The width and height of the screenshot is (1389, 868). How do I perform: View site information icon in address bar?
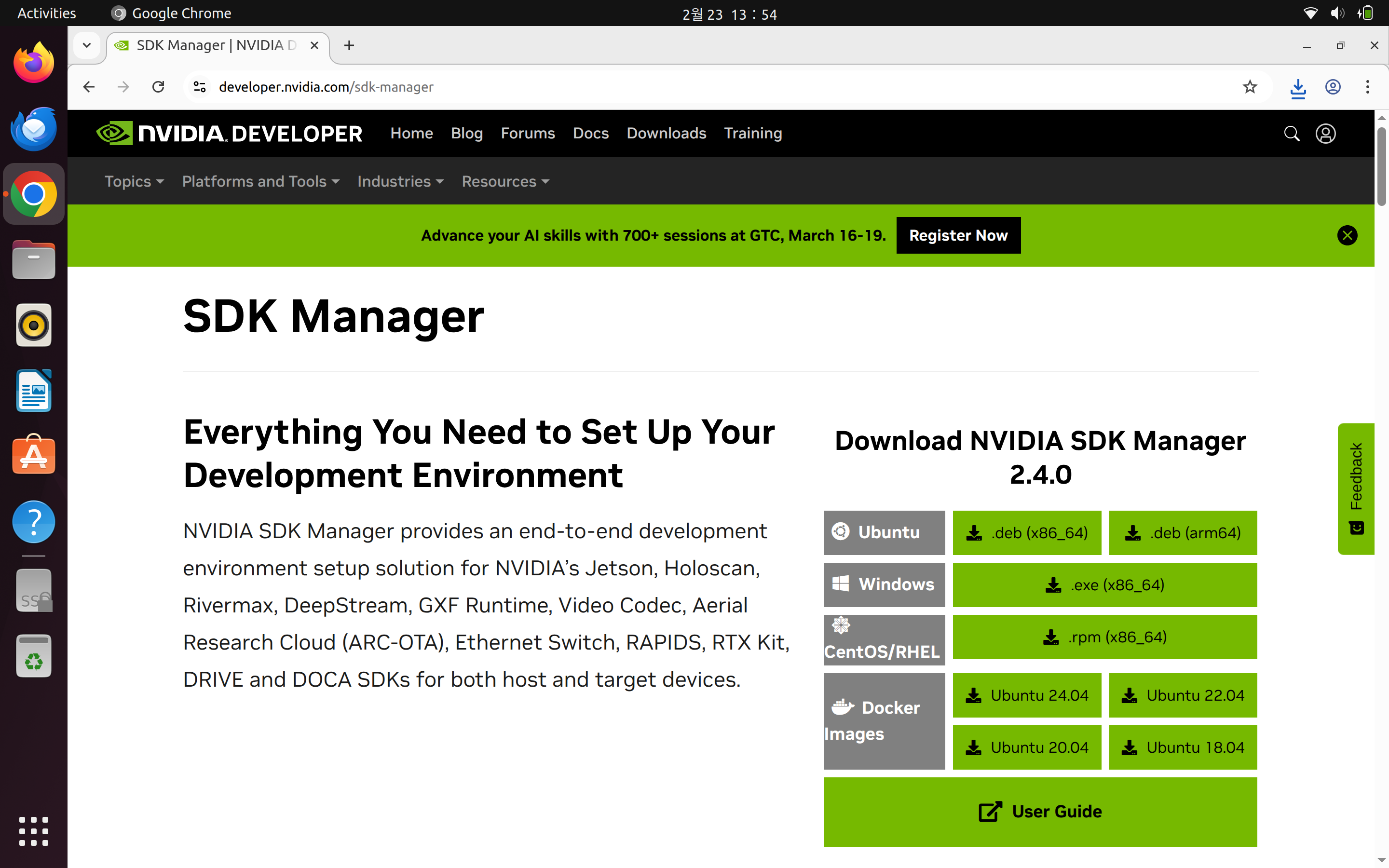pos(199,87)
